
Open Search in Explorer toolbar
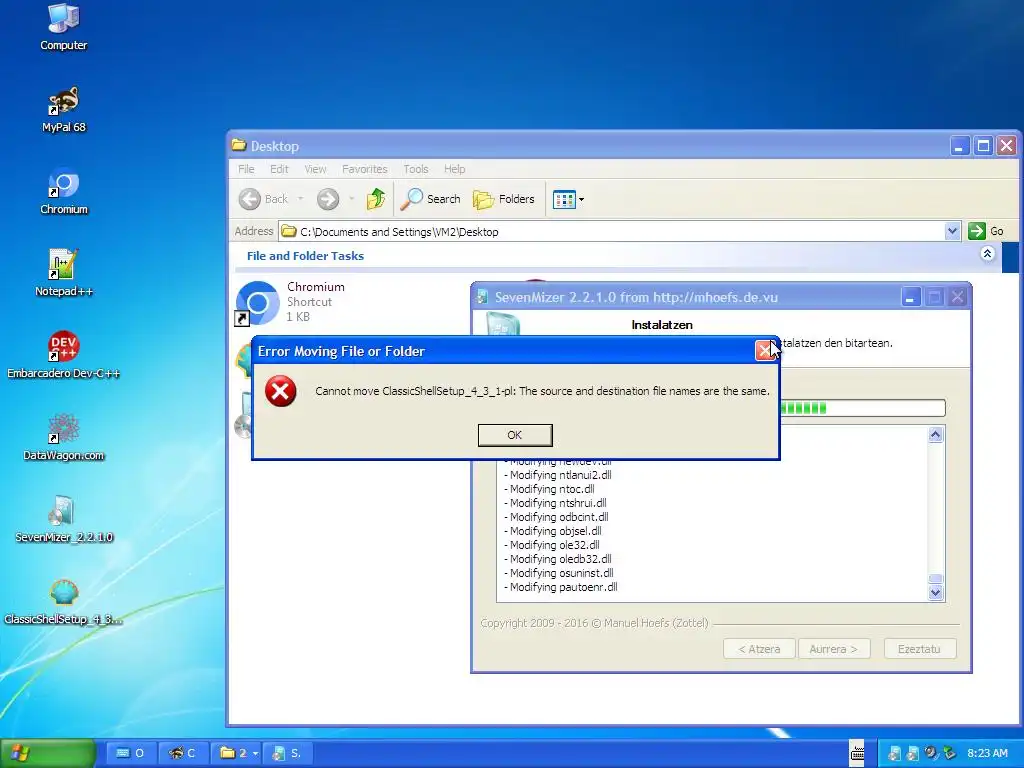coord(430,199)
